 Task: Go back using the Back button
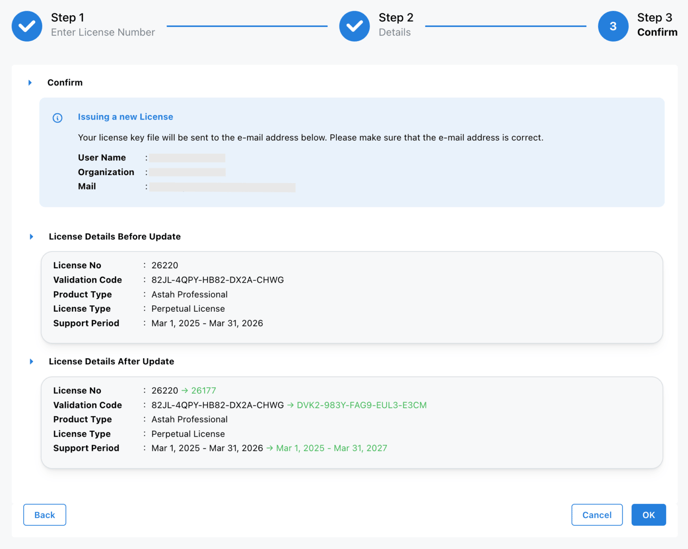[45, 515]
